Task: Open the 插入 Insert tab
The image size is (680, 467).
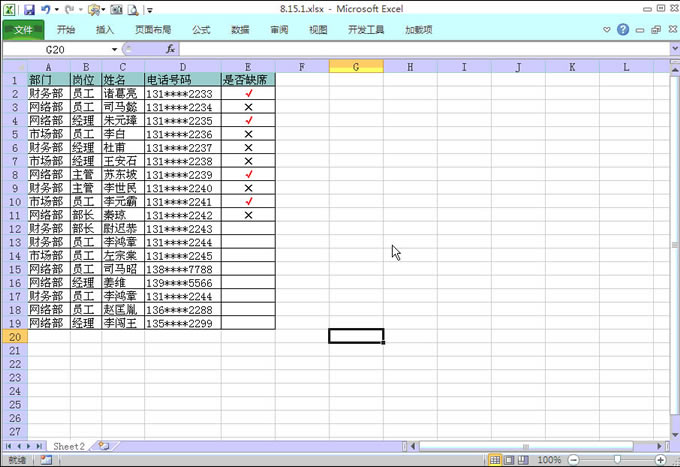Action: [x=105, y=29]
